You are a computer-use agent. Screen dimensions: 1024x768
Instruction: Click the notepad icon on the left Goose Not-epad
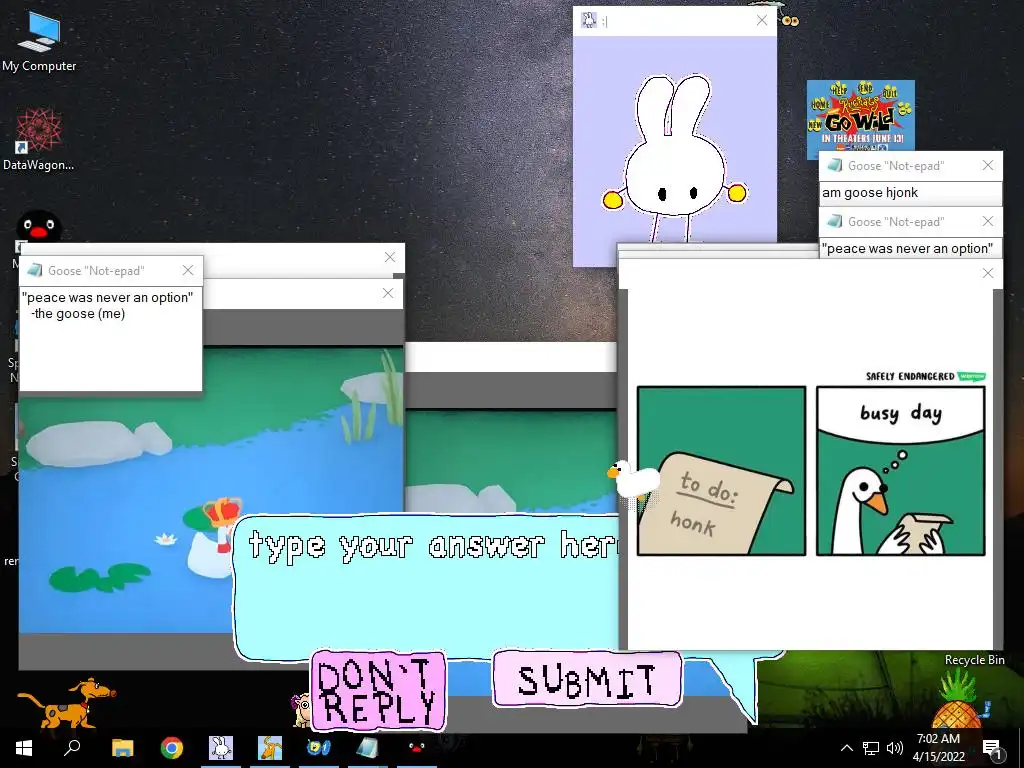[x=35, y=270]
